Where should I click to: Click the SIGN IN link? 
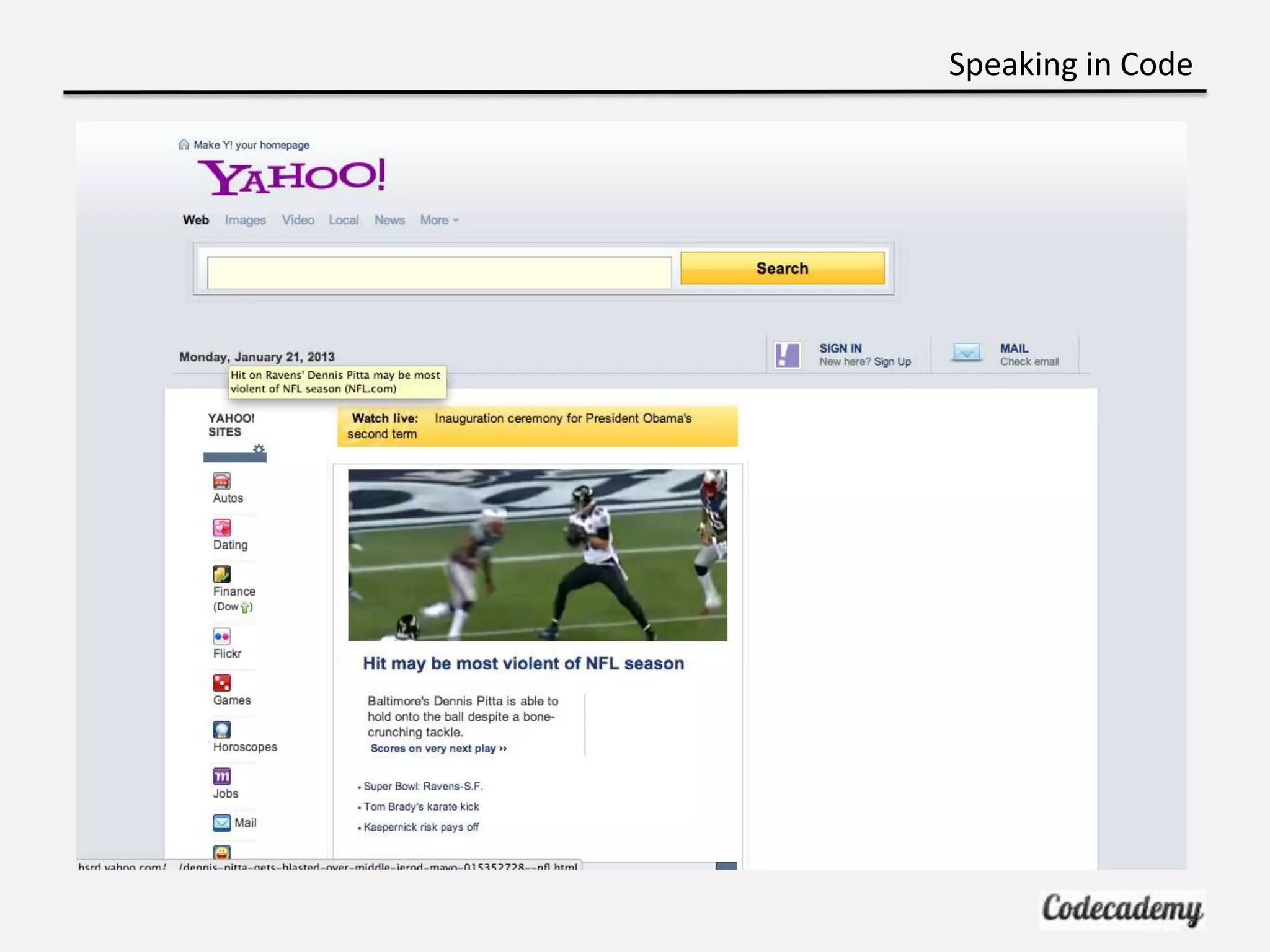[x=840, y=348]
